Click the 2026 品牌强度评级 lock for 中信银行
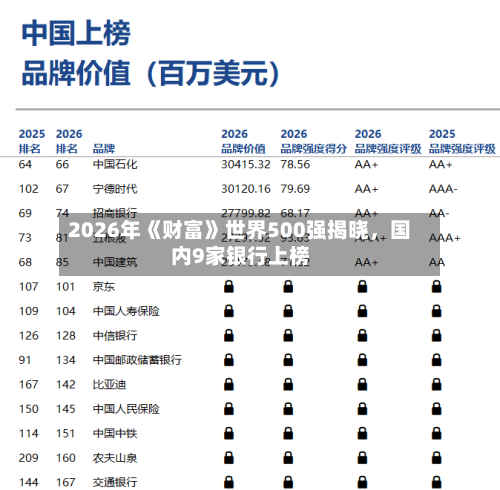Viewport: 500px width, 490px height. (362, 336)
